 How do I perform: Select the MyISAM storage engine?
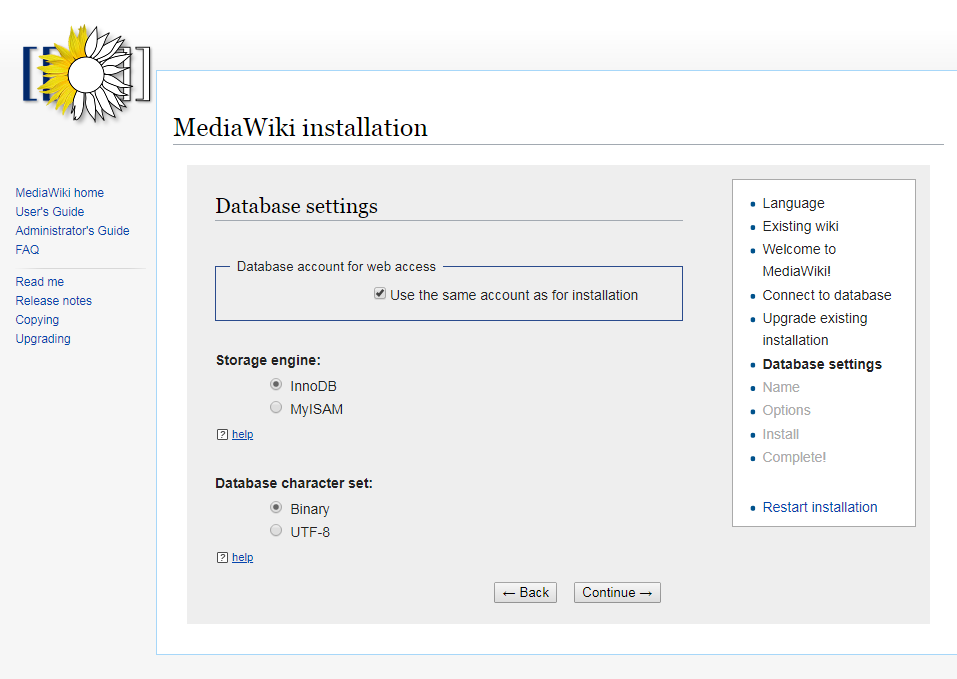click(276, 408)
